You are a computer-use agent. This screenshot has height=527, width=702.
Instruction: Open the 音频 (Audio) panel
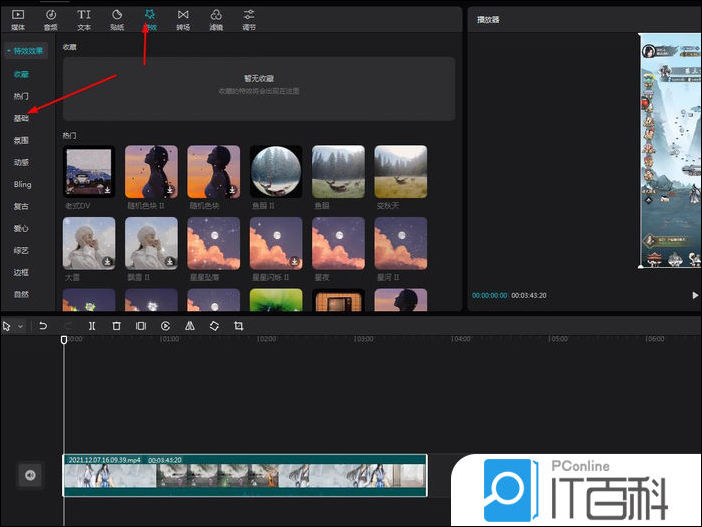[51, 19]
